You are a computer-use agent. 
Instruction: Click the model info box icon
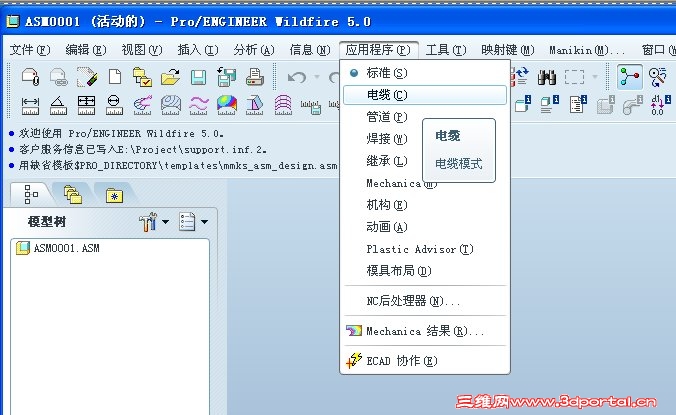tap(523, 105)
